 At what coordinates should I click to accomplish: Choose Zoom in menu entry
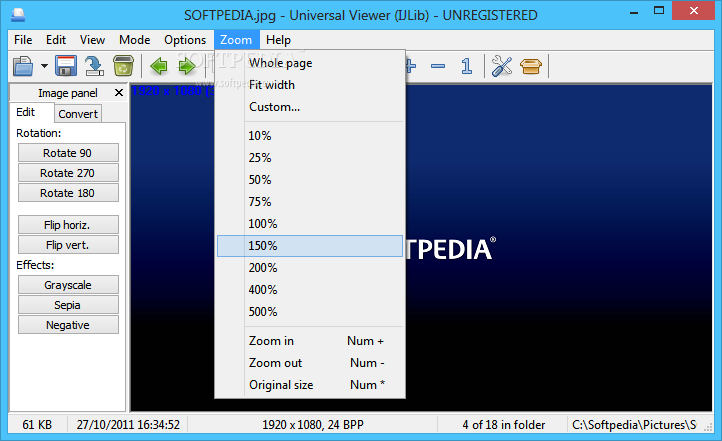310,341
